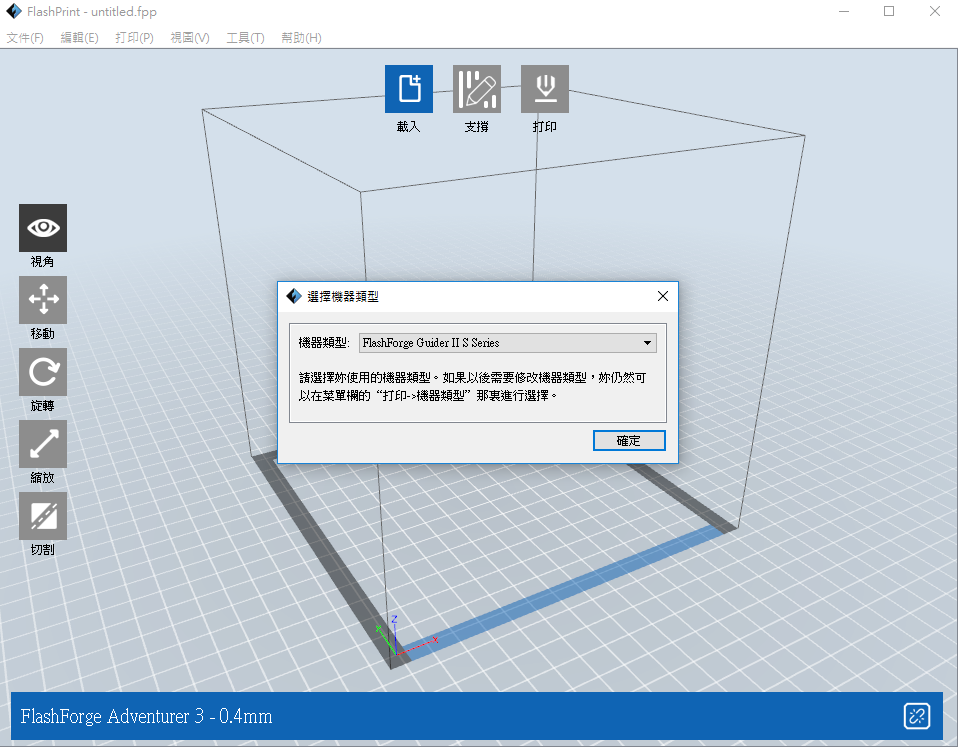The image size is (958, 747).
Task: Open the 視圖(V) menu
Action: point(190,38)
